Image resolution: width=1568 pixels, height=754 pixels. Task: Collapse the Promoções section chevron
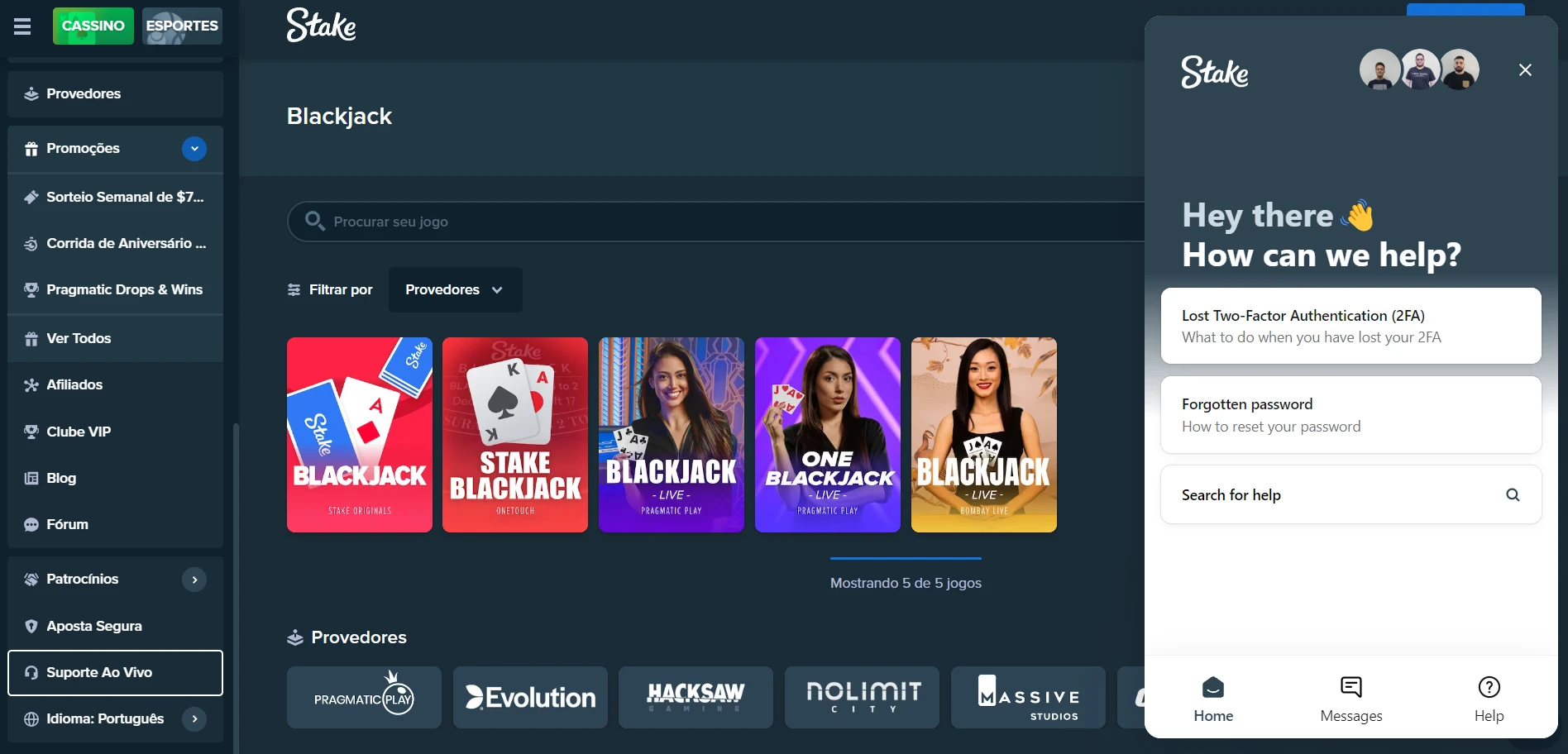point(194,149)
